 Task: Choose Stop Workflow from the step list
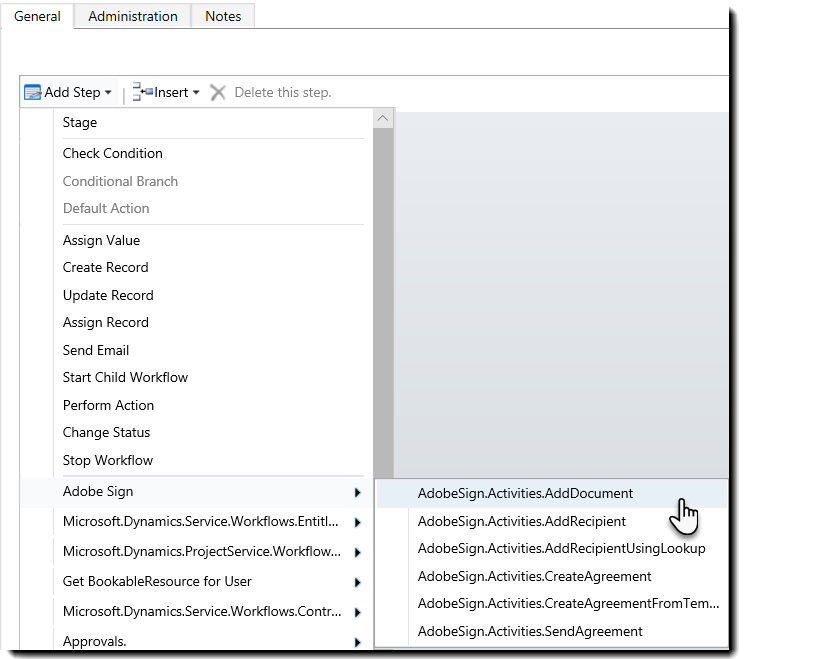pos(107,459)
